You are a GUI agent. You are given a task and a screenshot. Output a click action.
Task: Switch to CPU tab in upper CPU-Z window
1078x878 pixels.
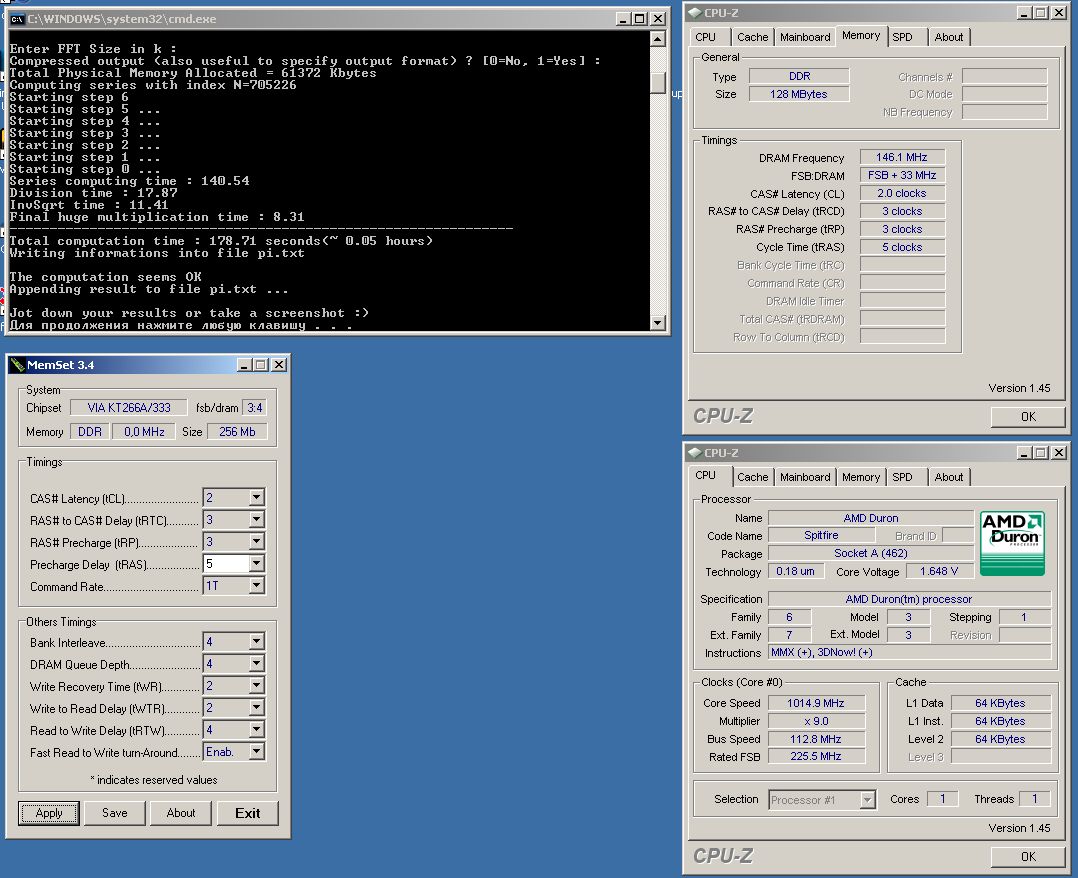click(x=705, y=37)
